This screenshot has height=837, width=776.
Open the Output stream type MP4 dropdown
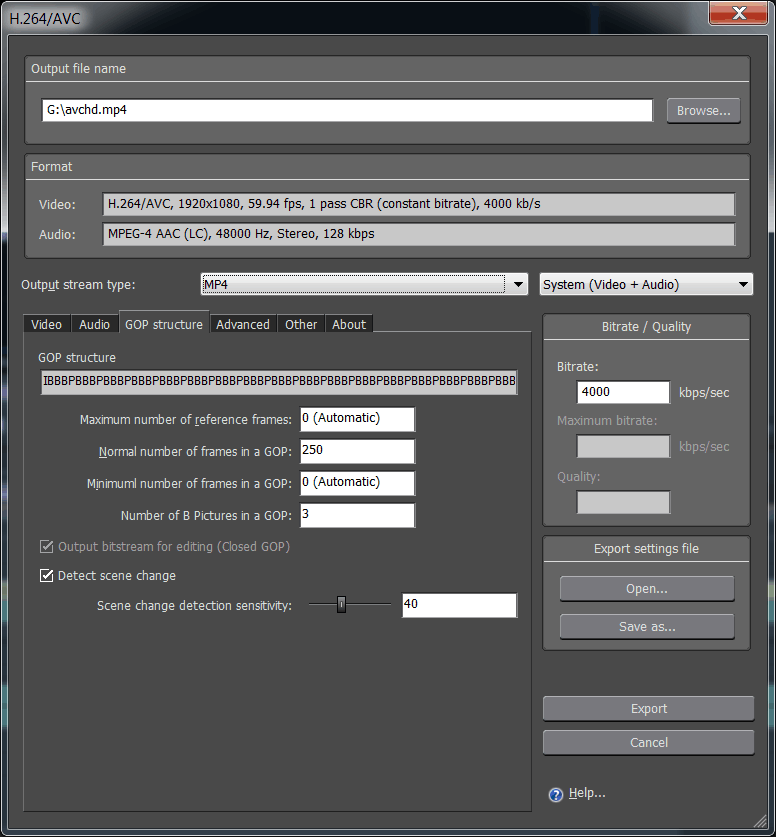coord(364,285)
